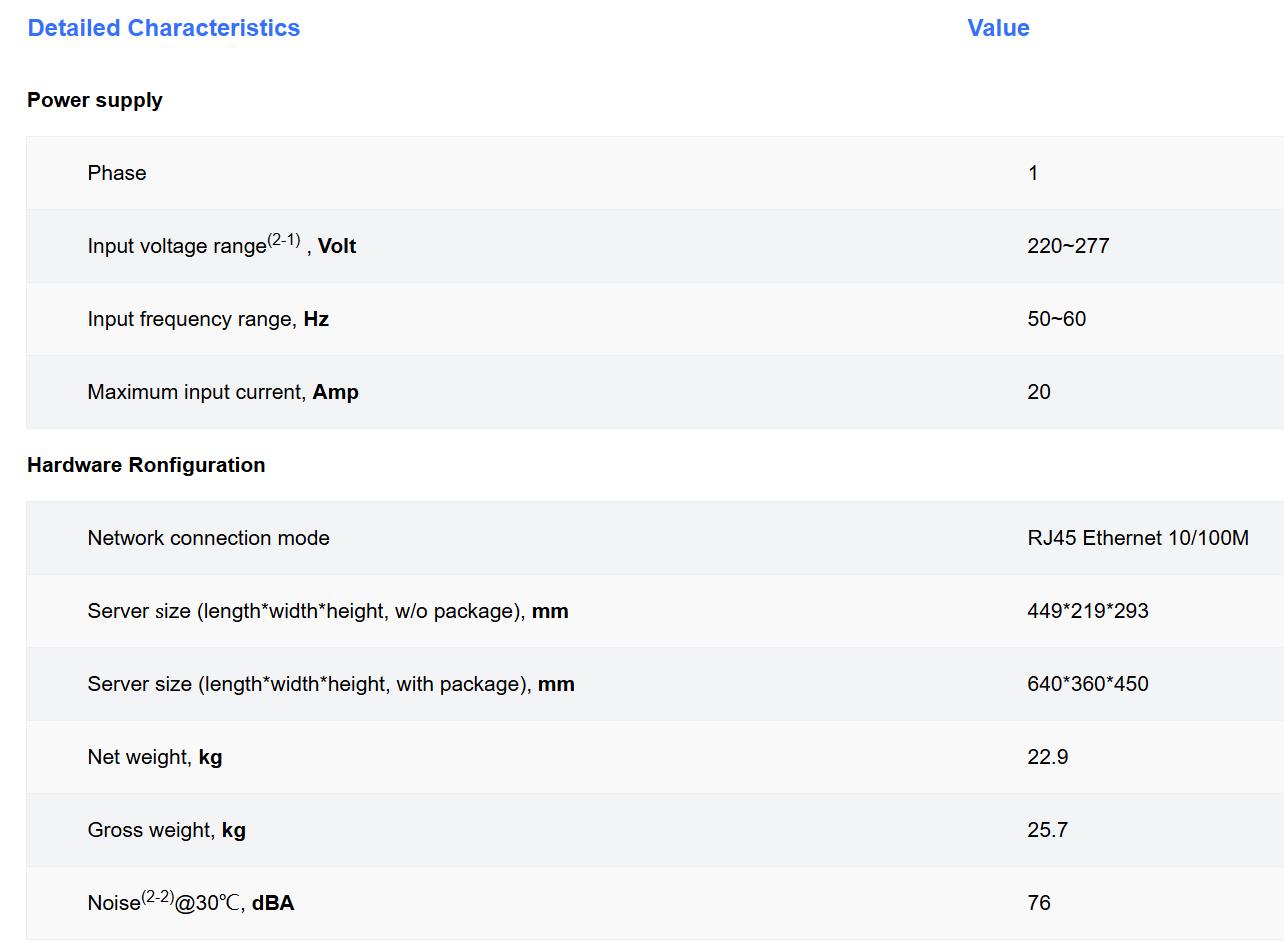This screenshot has width=1284, height=949.
Task: Click the Net weight value 22.9
Action: click(1047, 757)
